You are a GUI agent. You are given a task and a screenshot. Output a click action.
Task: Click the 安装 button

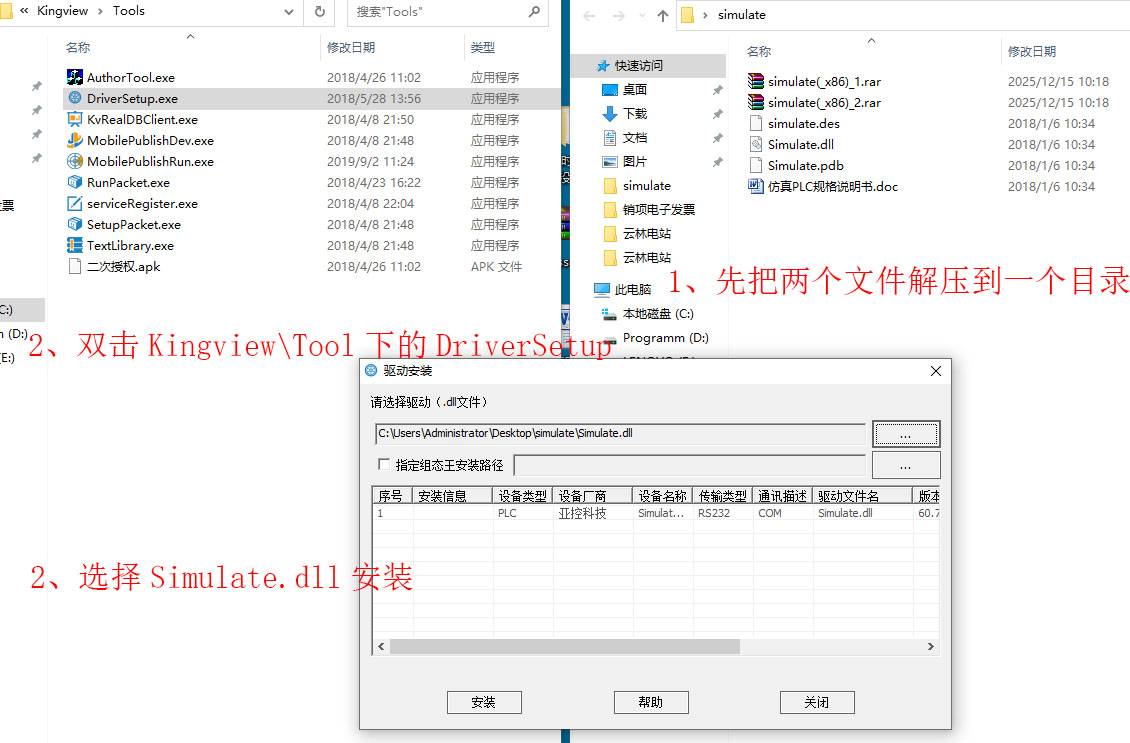pyautogui.click(x=484, y=702)
